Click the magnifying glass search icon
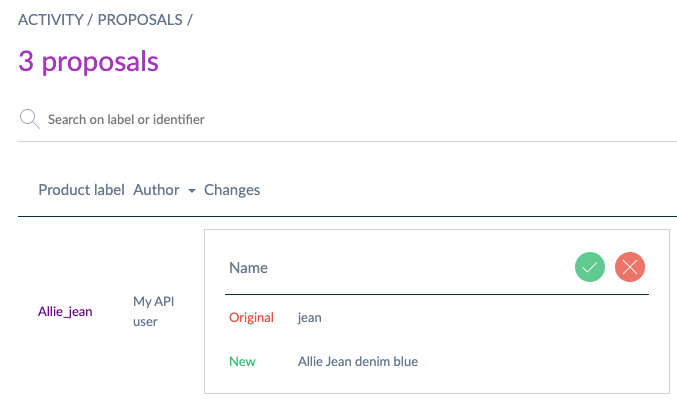 pos(30,119)
